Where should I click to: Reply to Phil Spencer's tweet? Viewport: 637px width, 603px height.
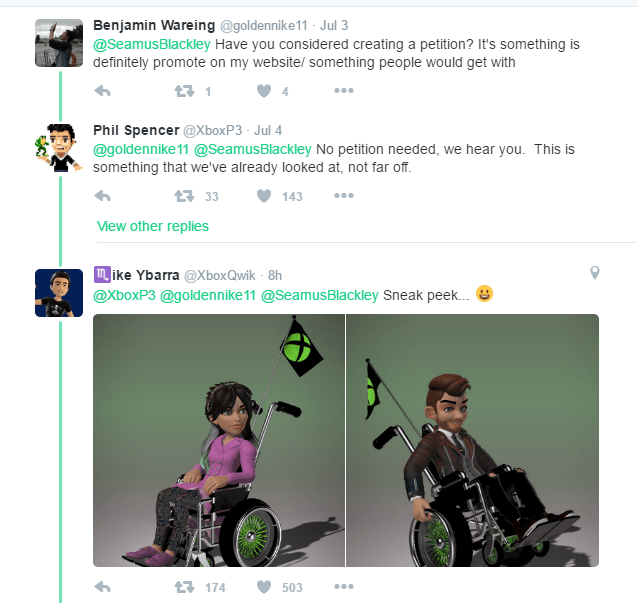[x=102, y=196]
